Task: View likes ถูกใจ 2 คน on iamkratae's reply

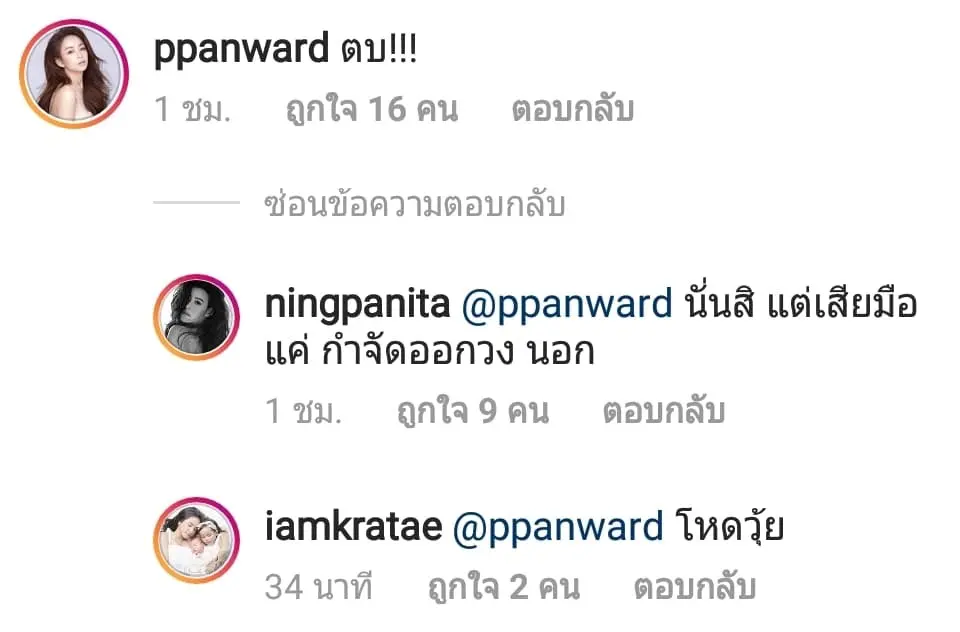Action: click(504, 587)
